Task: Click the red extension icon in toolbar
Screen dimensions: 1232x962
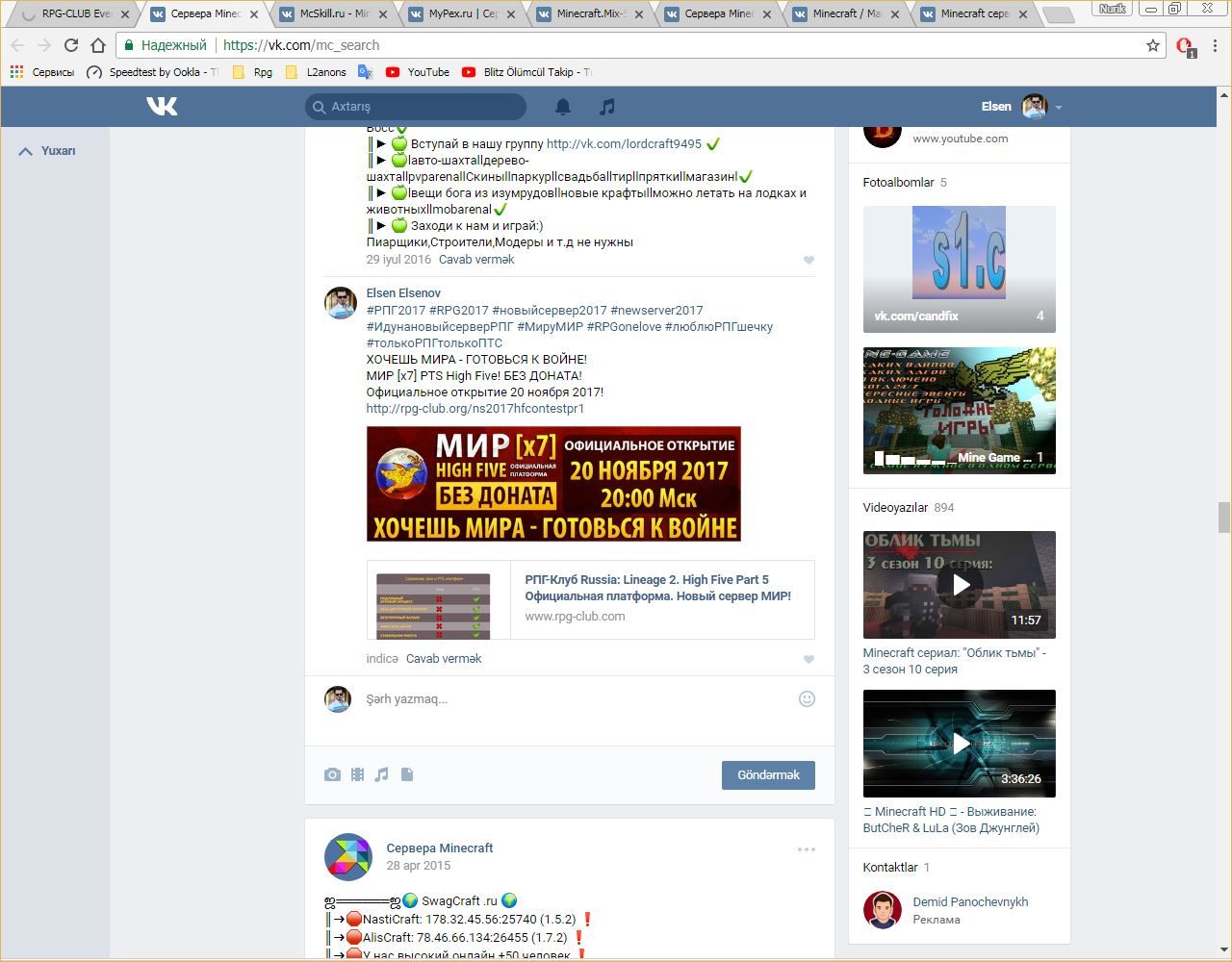Action: tap(1185, 46)
